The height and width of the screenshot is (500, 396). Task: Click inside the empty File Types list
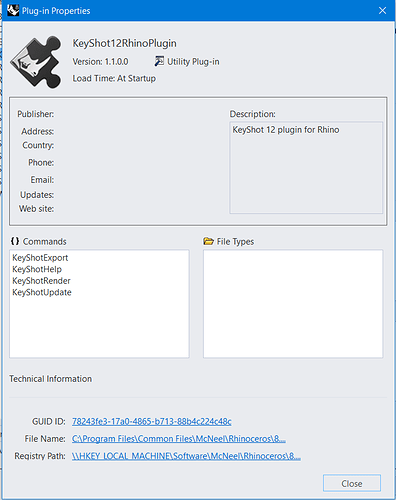point(293,304)
